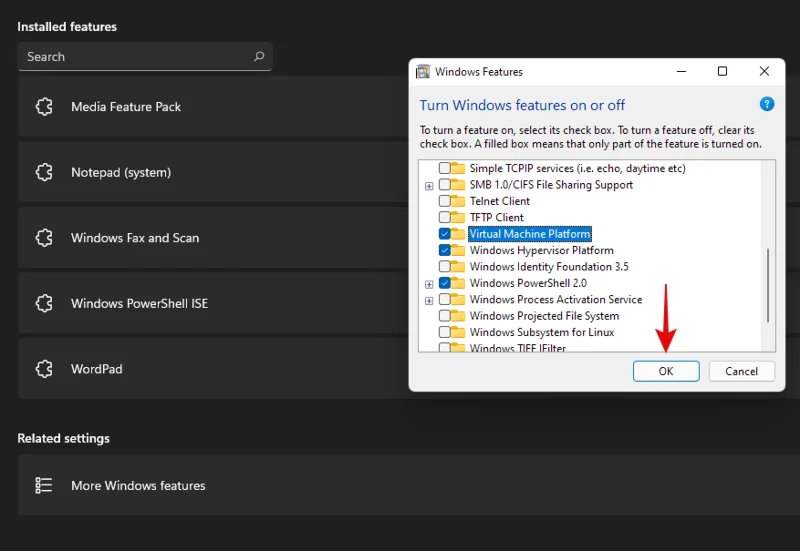Tick the Telnet Client checkbox

[x=445, y=201]
